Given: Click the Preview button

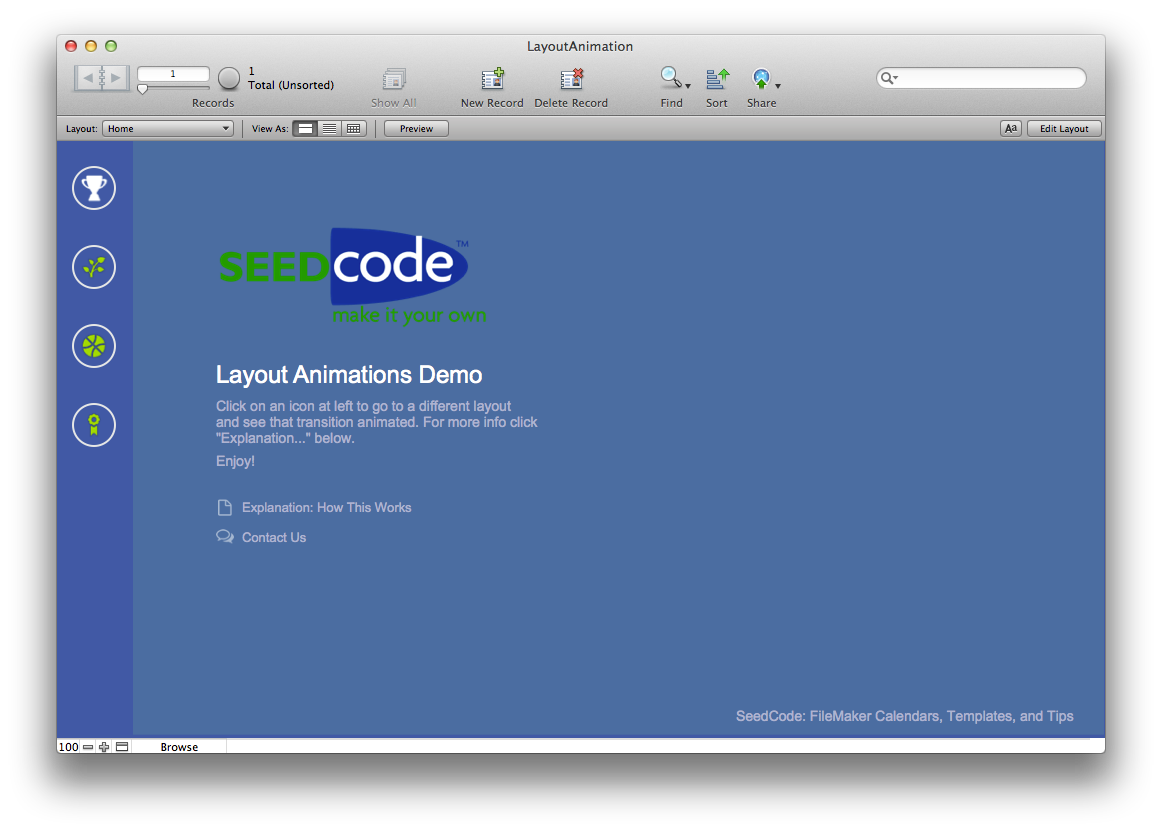Looking at the screenshot, I should pos(416,129).
